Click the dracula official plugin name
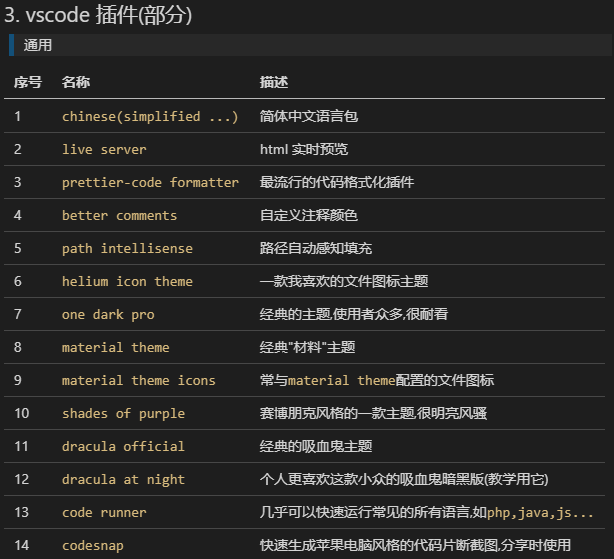Viewport: 614px width, 559px height. 123,446
